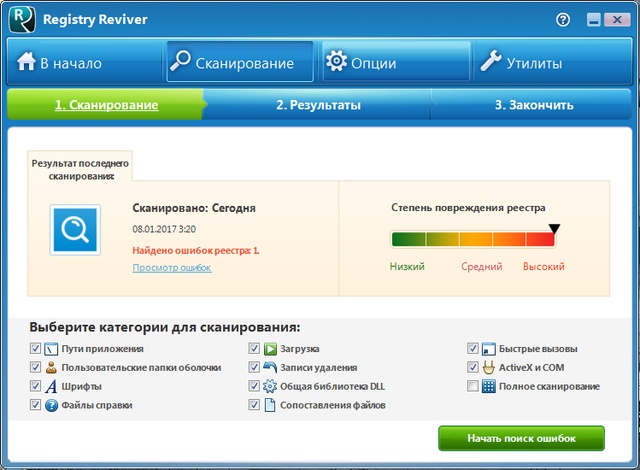Toggle the Быстрые вызовы checkbox
Image resolution: width=640 pixels, height=470 pixels.
(473, 349)
